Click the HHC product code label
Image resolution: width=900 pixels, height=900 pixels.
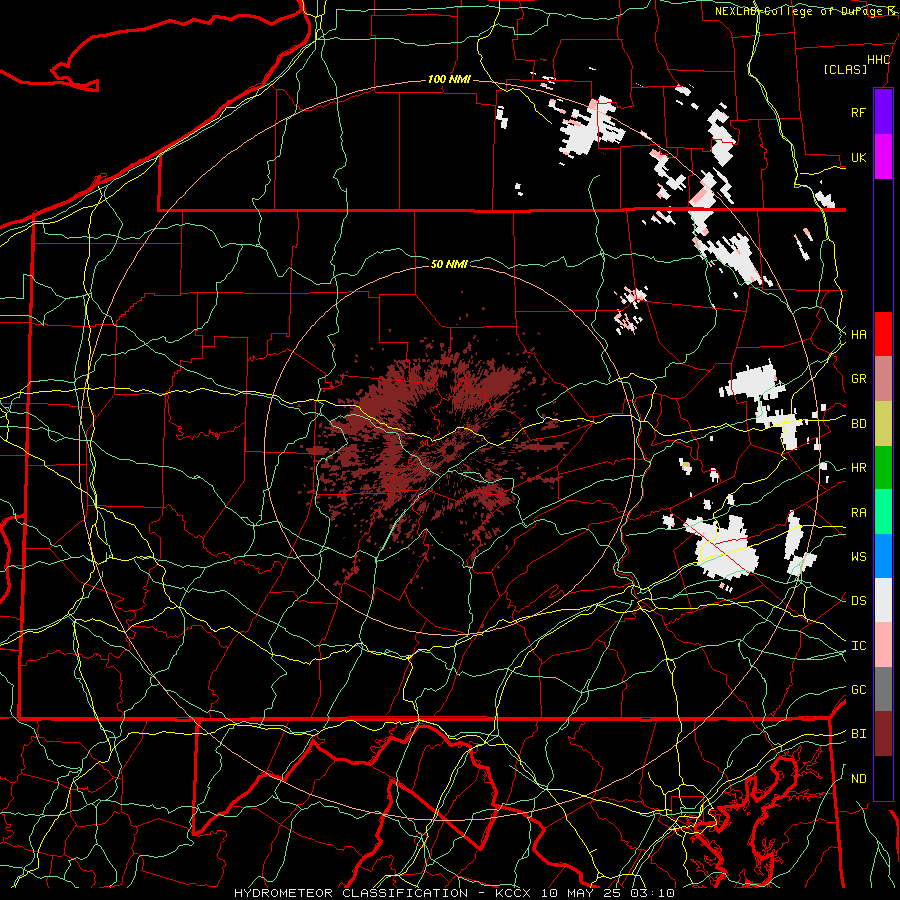click(x=878, y=60)
